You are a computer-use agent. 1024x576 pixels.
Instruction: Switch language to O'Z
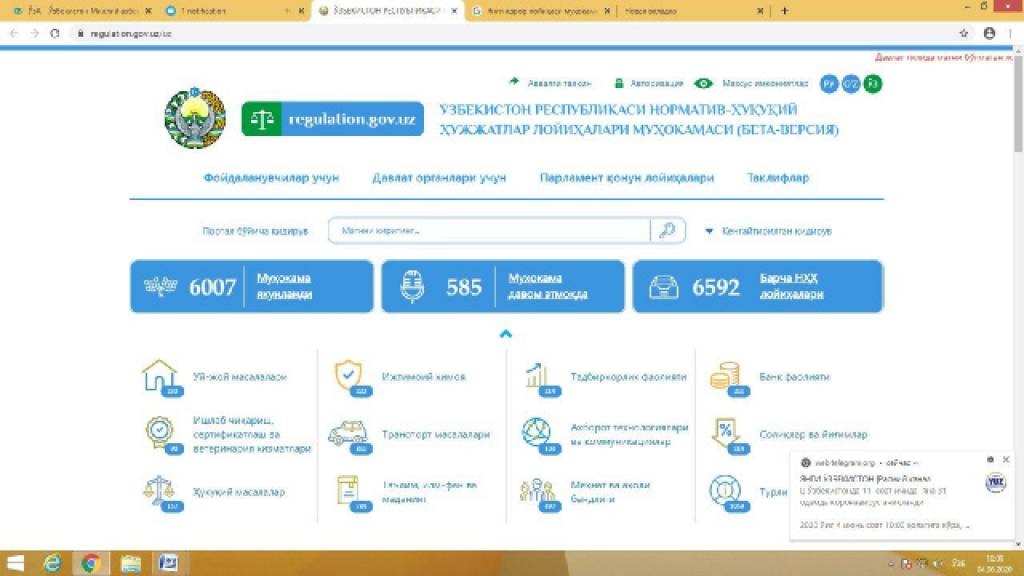(851, 84)
